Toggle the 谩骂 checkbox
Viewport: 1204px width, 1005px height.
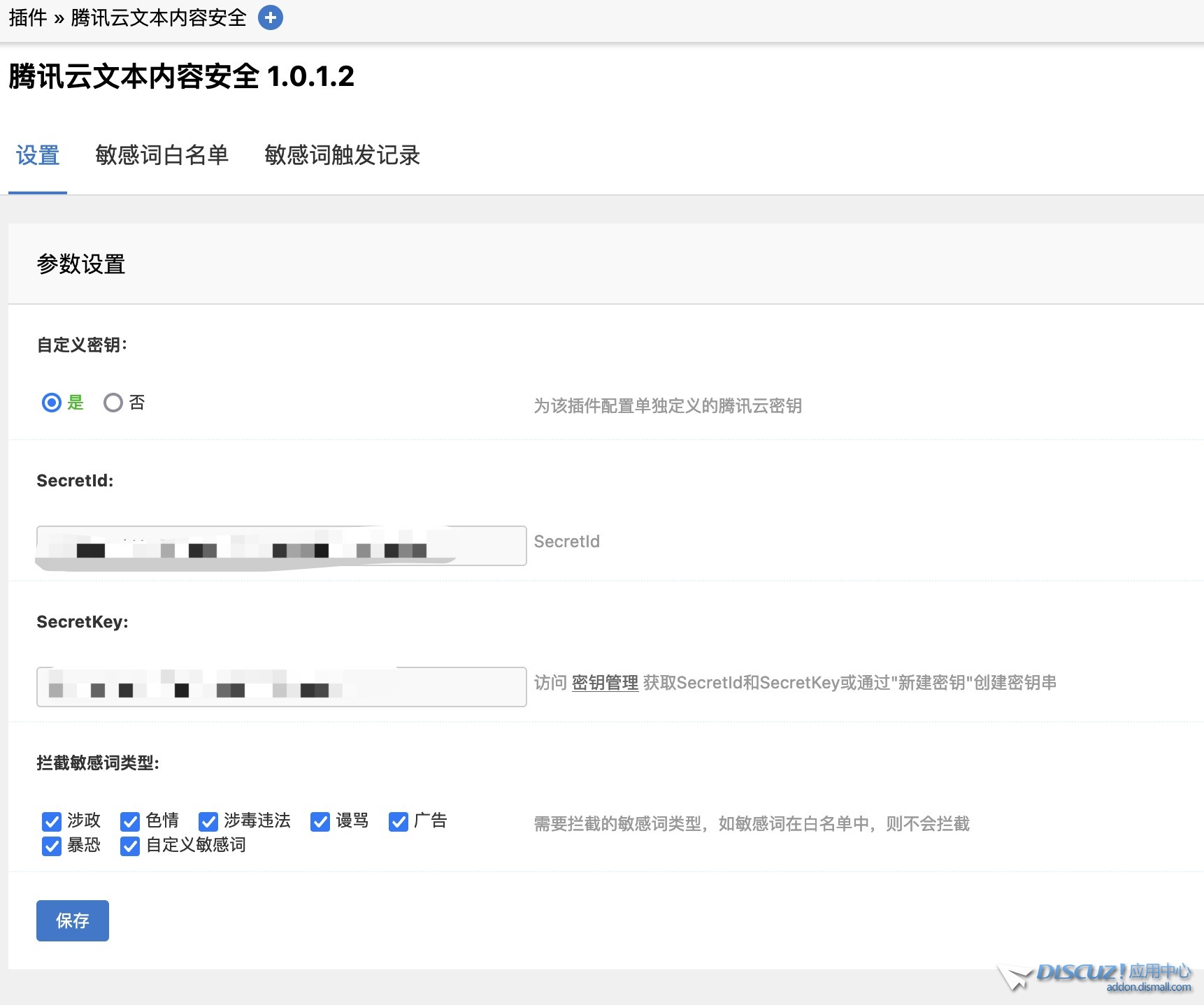pyautogui.click(x=320, y=821)
